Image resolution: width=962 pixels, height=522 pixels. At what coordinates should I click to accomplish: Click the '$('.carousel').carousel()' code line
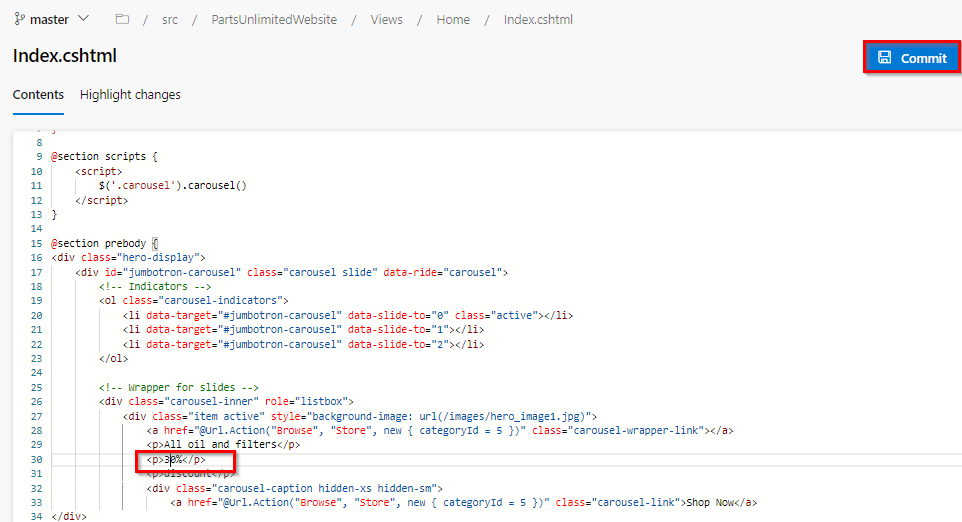coord(172,185)
